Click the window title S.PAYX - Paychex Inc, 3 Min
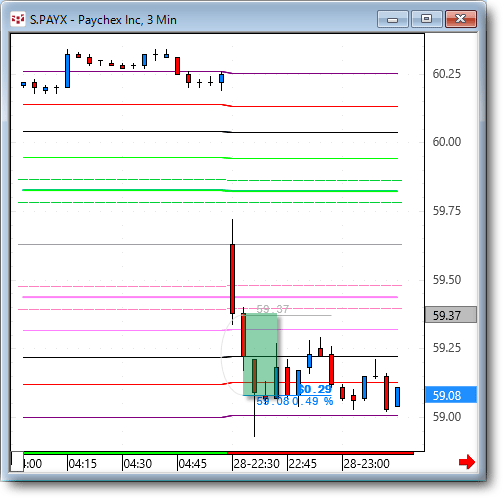 [103, 20]
